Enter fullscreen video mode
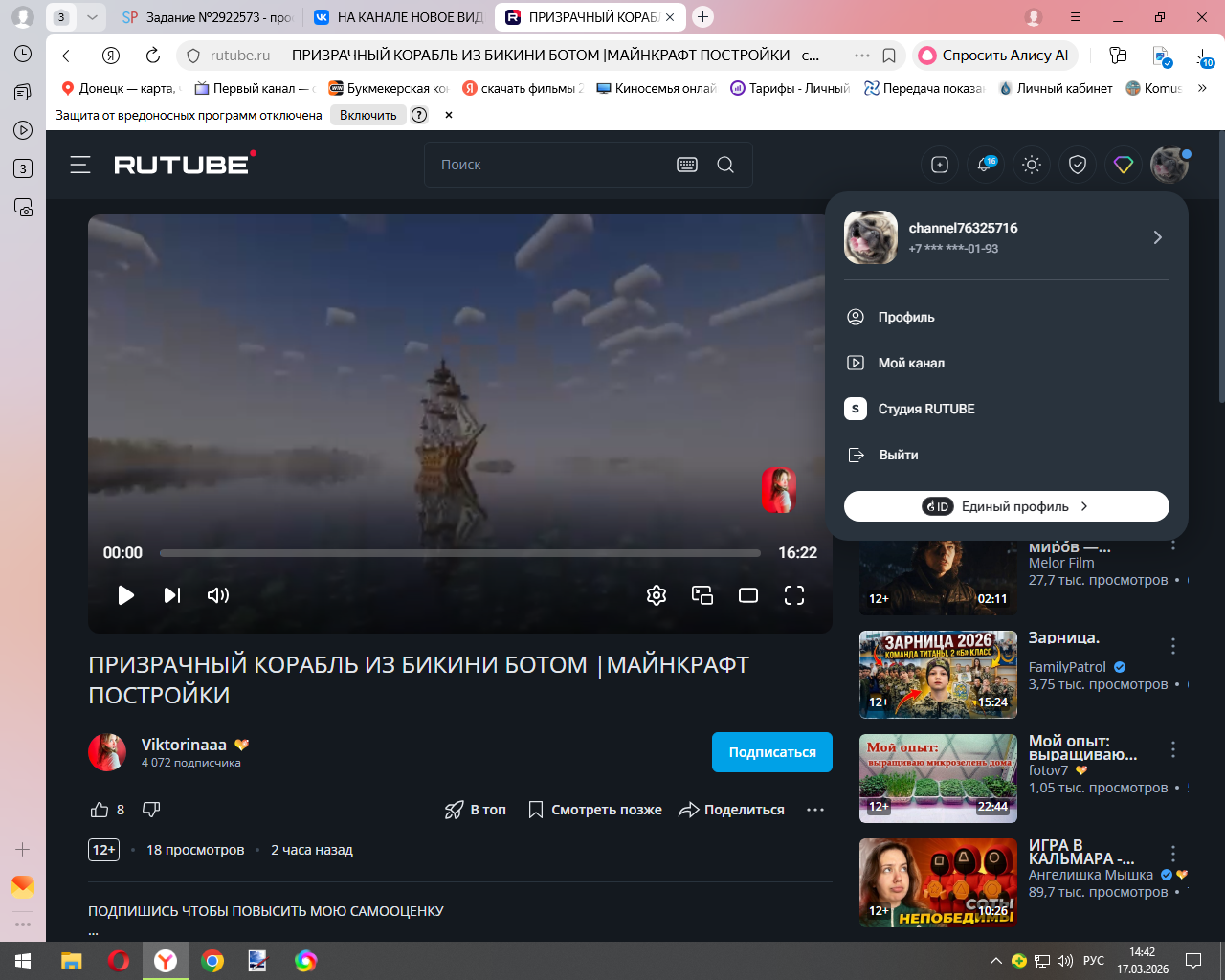The width and height of the screenshot is (1225, 980). (x=794, y=595)
